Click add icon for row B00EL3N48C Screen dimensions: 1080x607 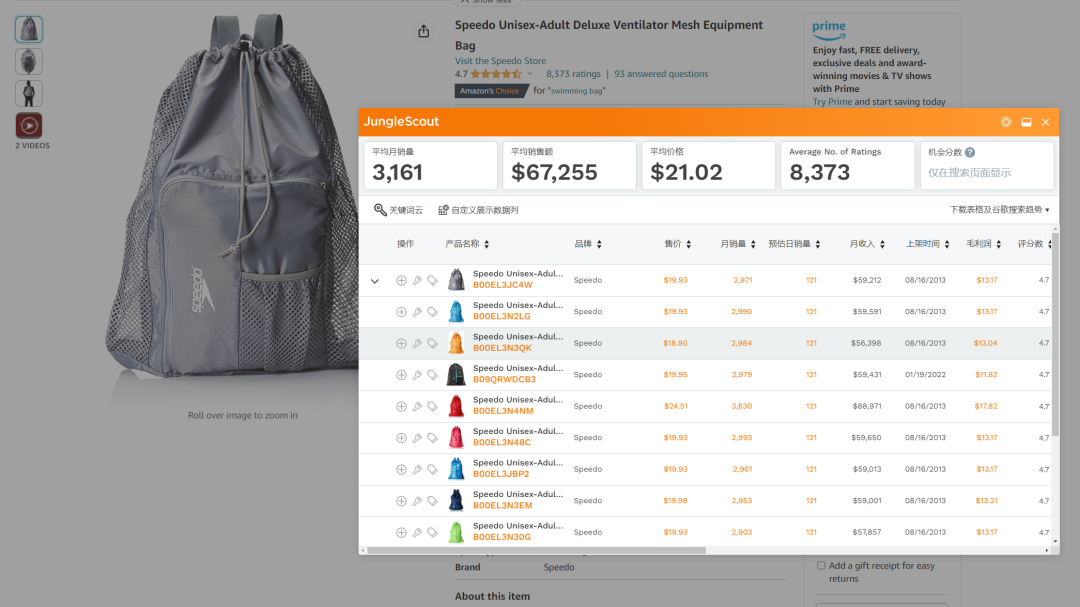click(x=401, y=438)
